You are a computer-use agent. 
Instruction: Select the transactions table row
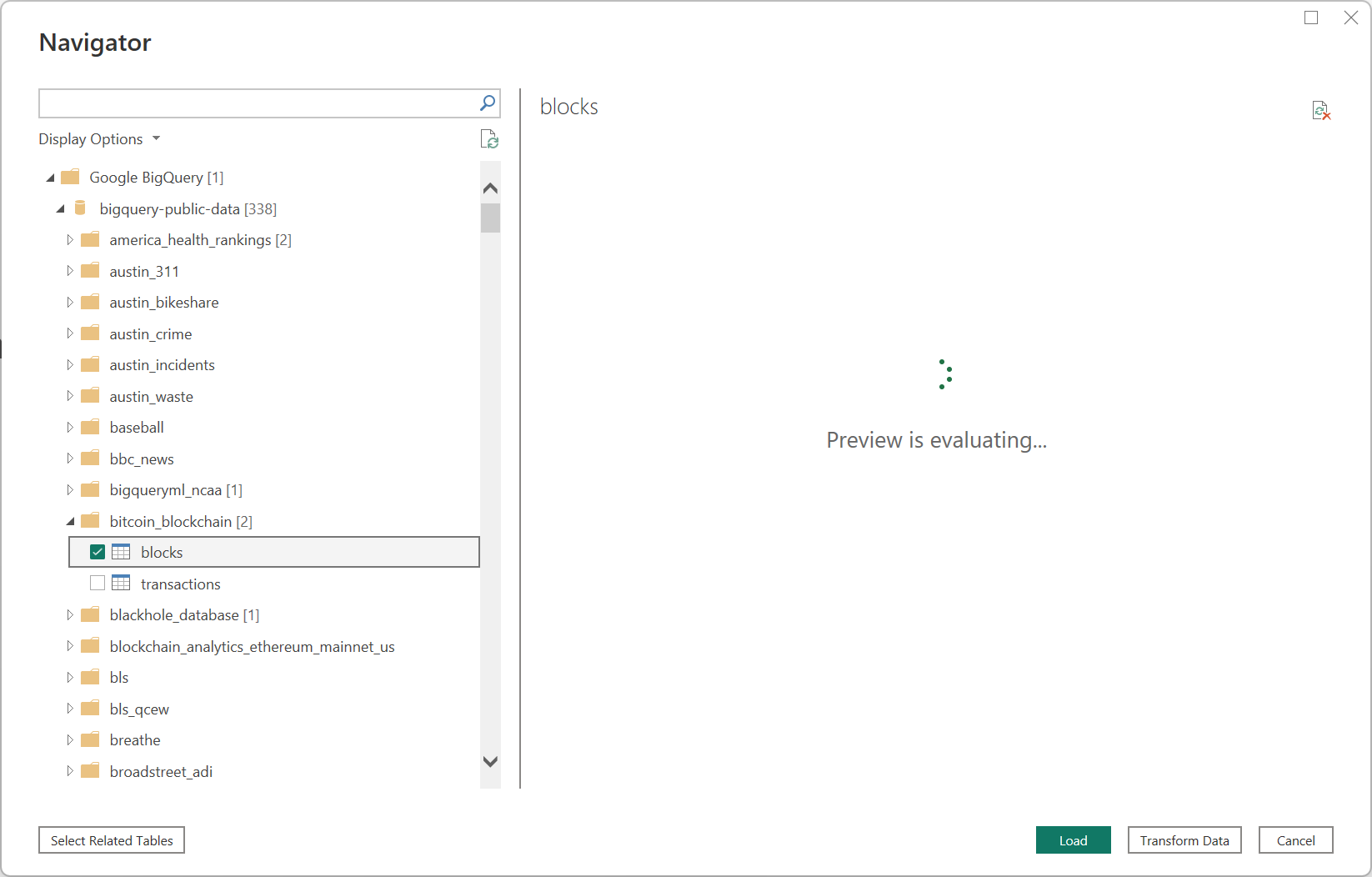(x=274, y=584)
